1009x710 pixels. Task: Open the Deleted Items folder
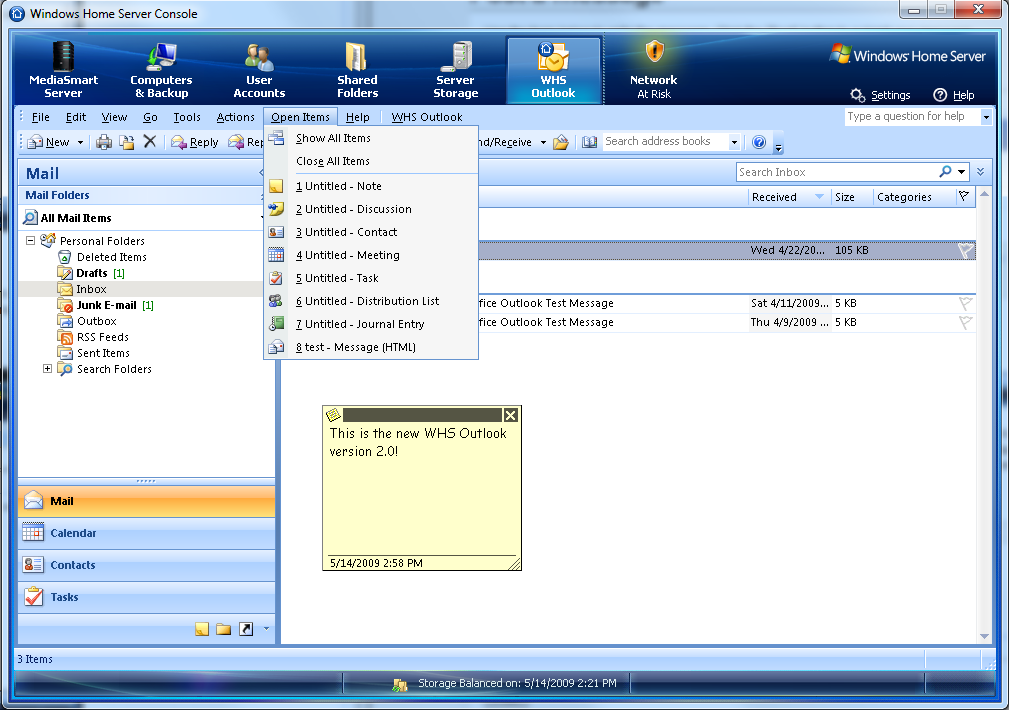[111, 257]
